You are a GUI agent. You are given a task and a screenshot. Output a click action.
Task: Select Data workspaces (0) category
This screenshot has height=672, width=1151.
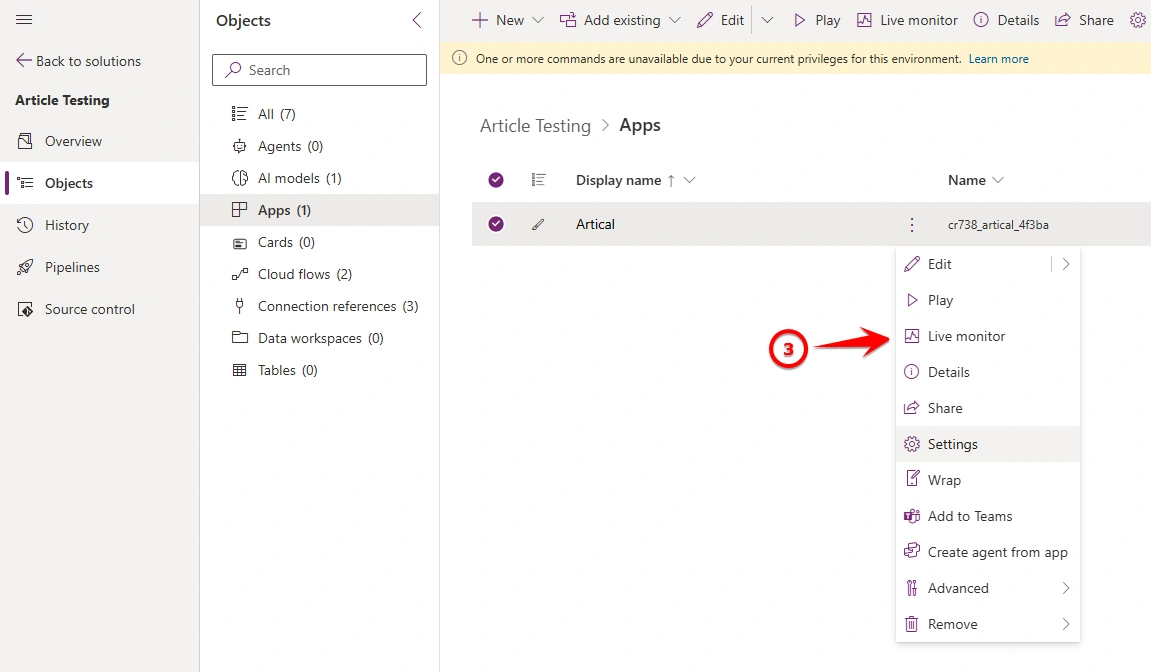pos(319,338)
